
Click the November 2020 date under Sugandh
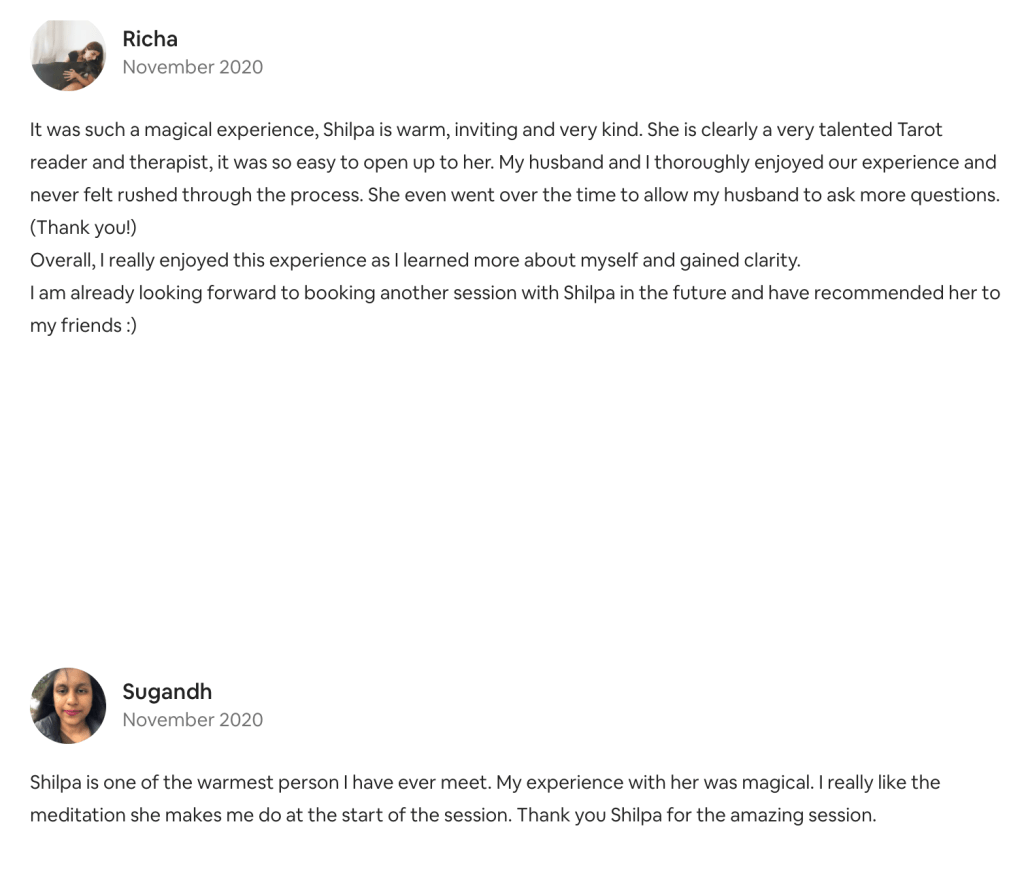tap(192, 719)
